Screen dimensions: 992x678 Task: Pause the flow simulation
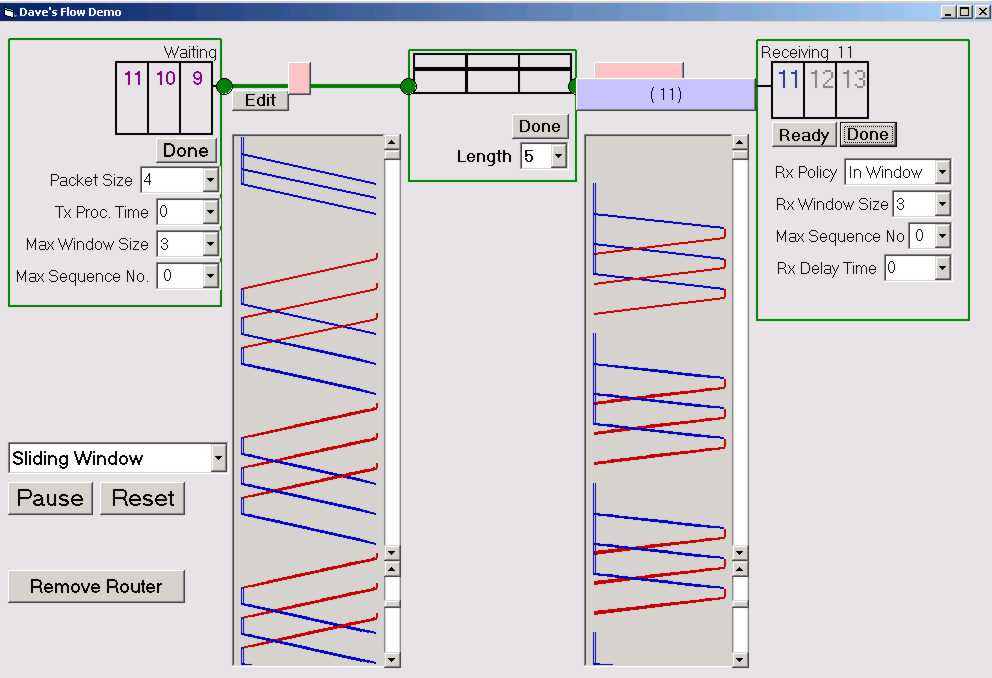[x=50, y=498]
